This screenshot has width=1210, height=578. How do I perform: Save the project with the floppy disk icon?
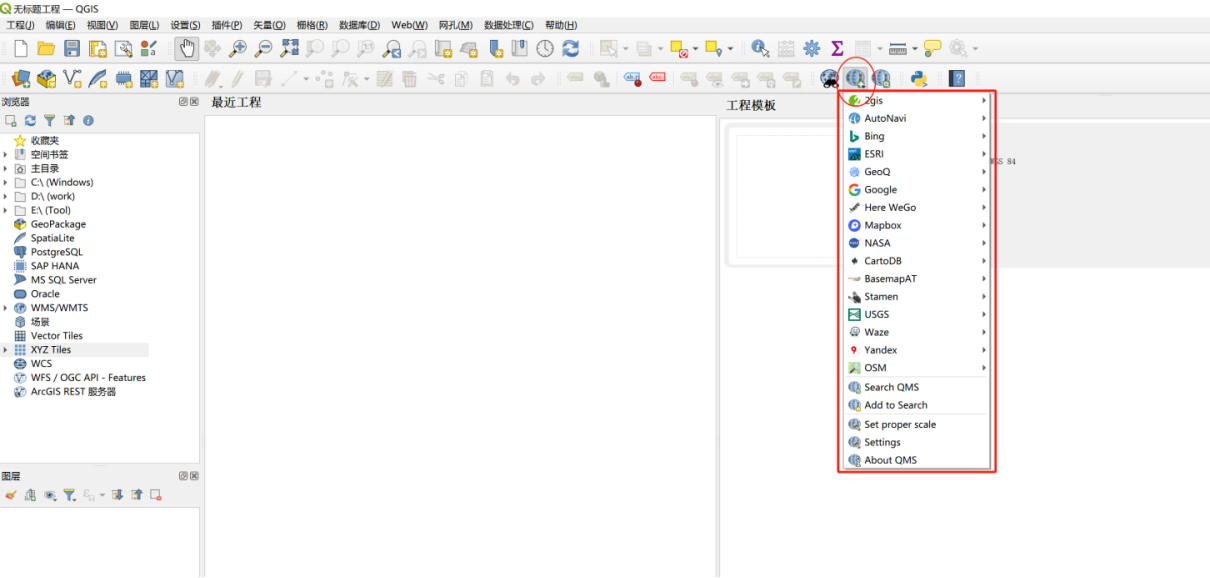pyautogui.click(x=72, y=48)
